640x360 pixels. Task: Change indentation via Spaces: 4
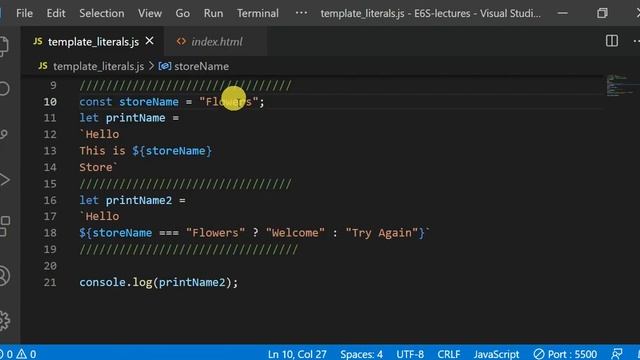point(362,354)
